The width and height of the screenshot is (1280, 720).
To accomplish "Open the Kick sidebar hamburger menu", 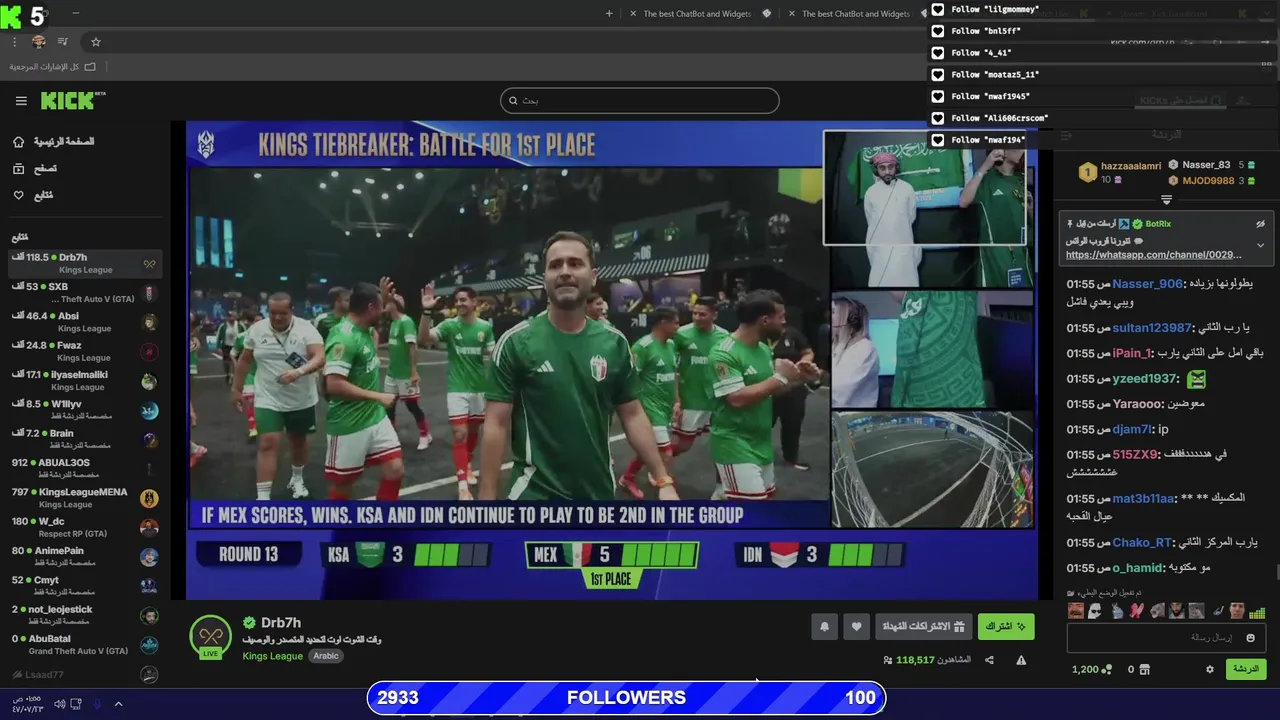I will (21, 101).
